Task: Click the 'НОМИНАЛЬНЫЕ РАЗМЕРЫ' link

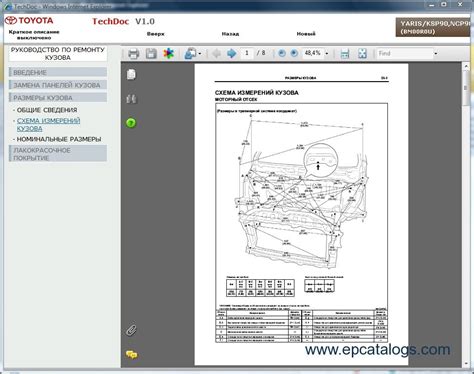Action: (x=59, y=139)
